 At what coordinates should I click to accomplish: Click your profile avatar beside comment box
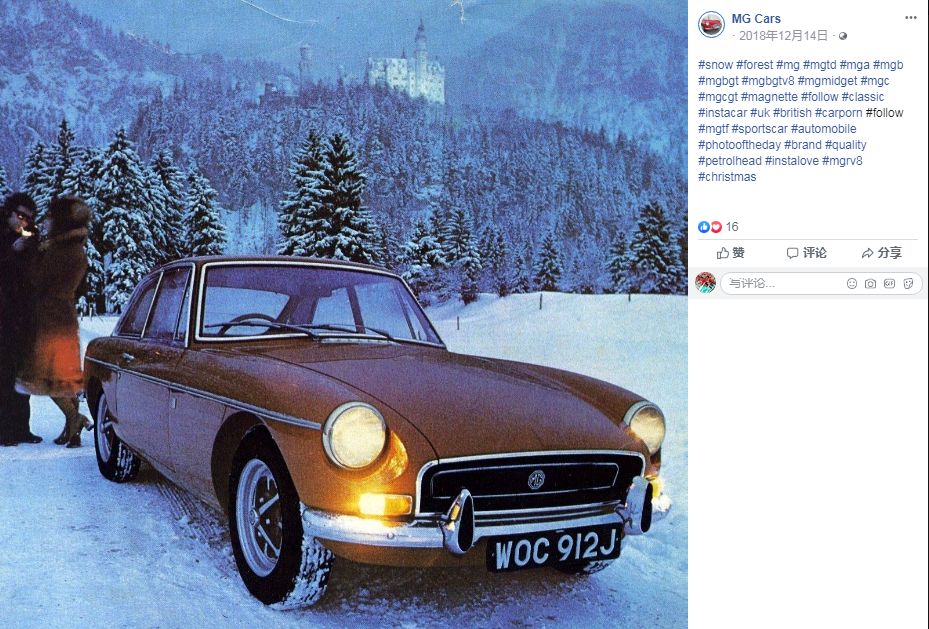pyautogui.click(x=706, y=283)
